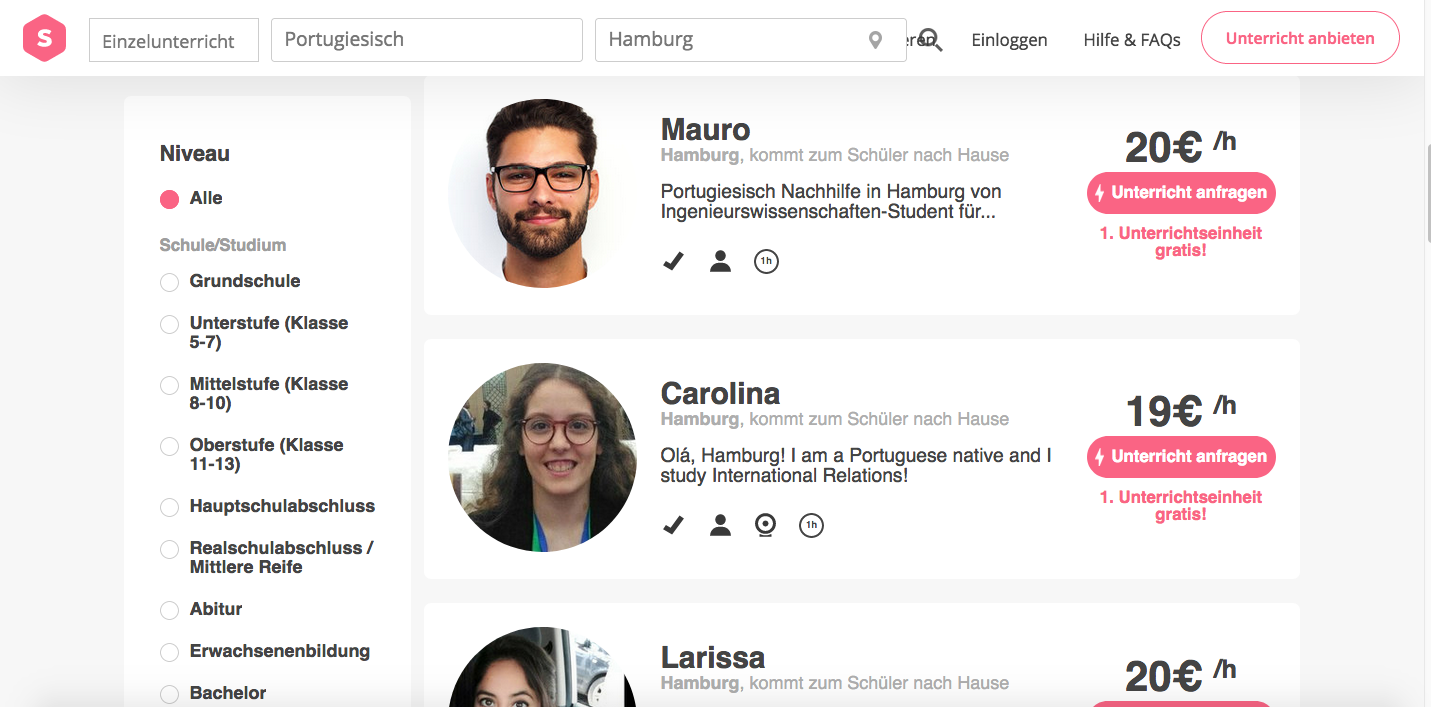Open the Hamburg location field

pos(735,40)
